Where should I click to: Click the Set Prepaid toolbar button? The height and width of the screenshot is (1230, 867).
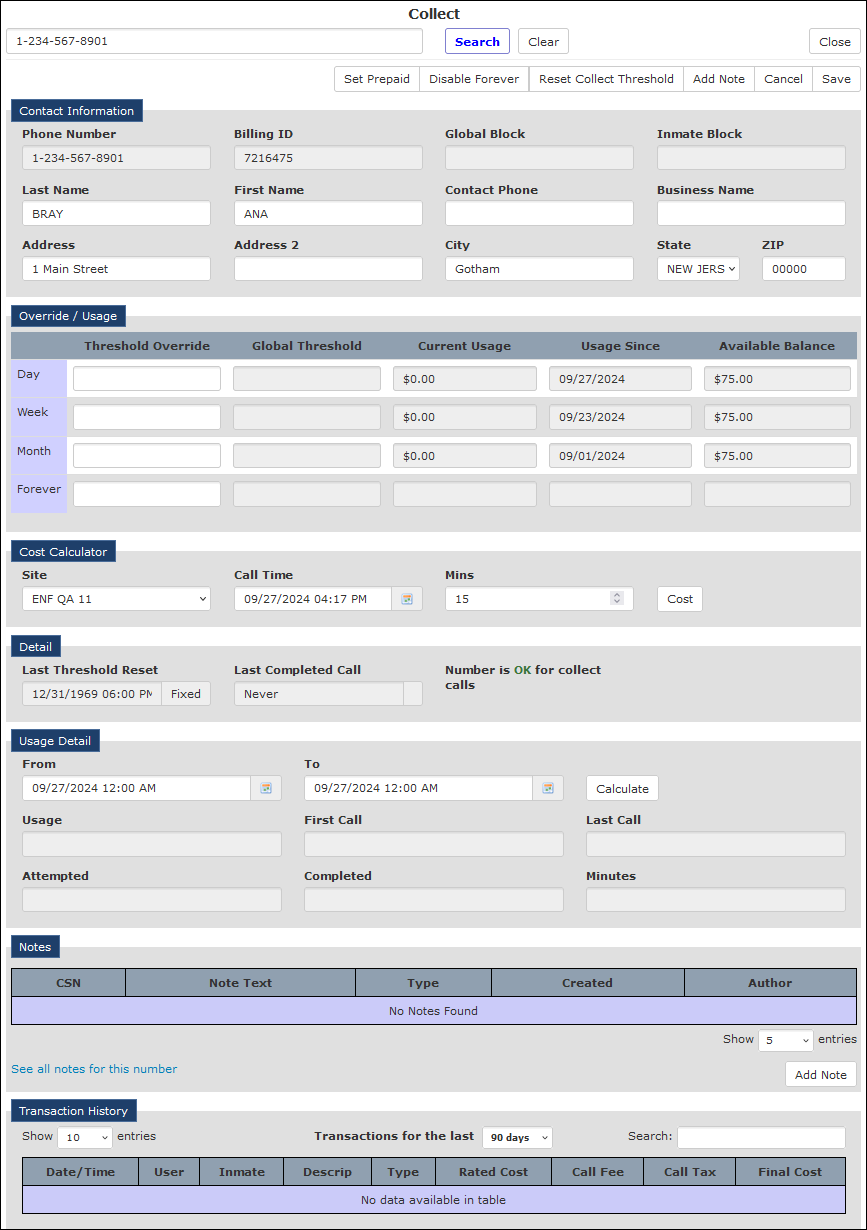[377, 79]
